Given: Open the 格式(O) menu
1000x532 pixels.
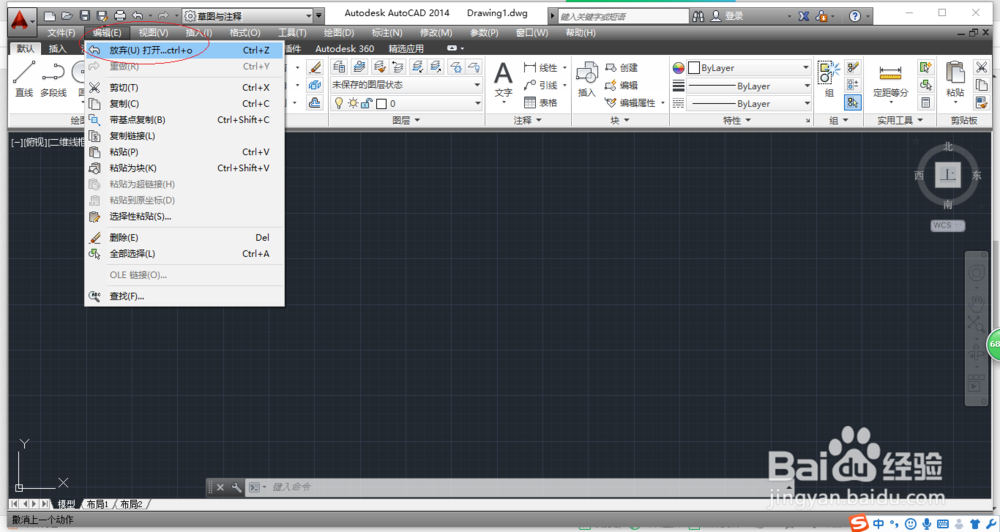Looking at the screenshot, I should [245, 33].
